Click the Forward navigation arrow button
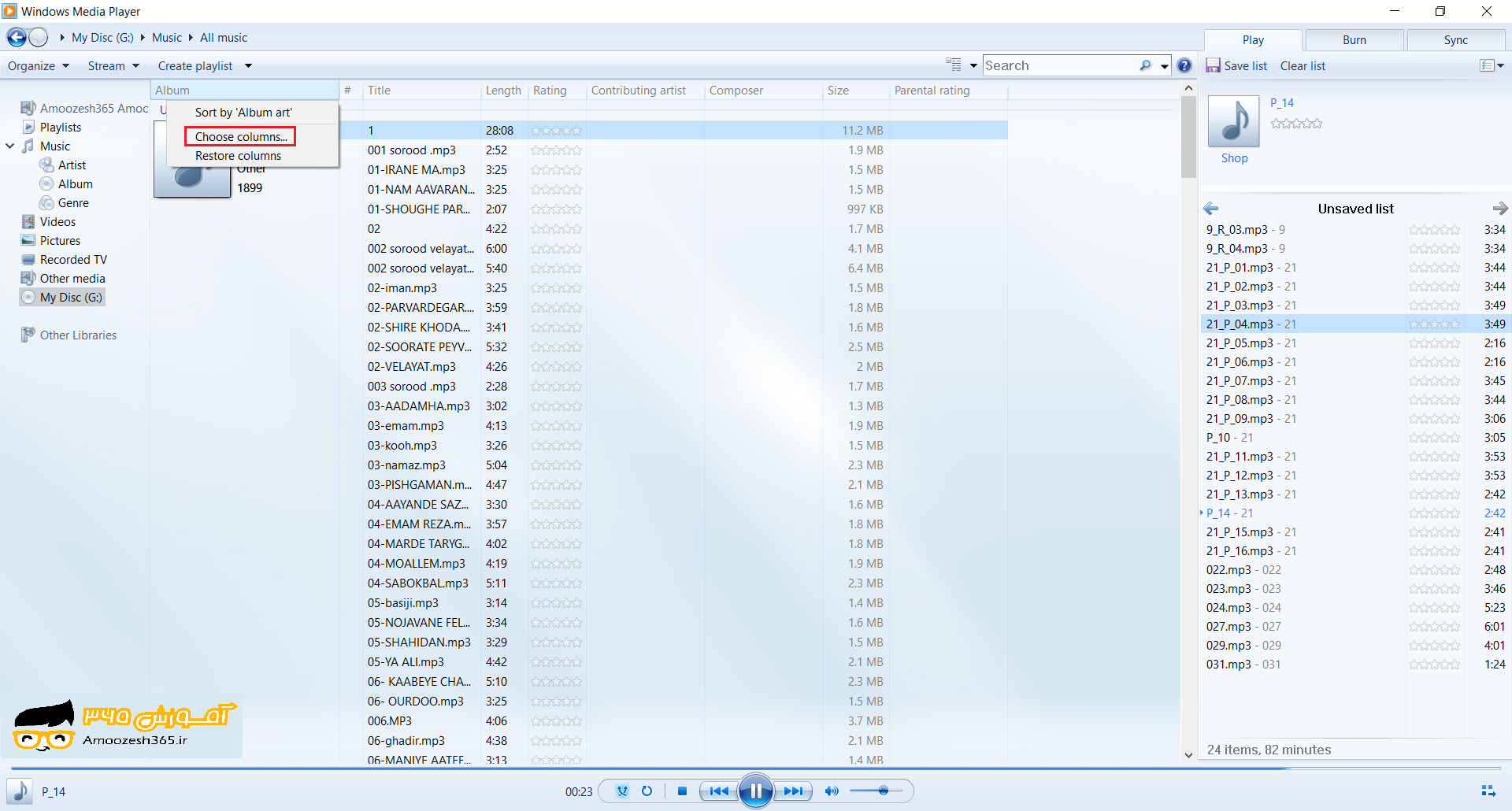 (38, 37)
